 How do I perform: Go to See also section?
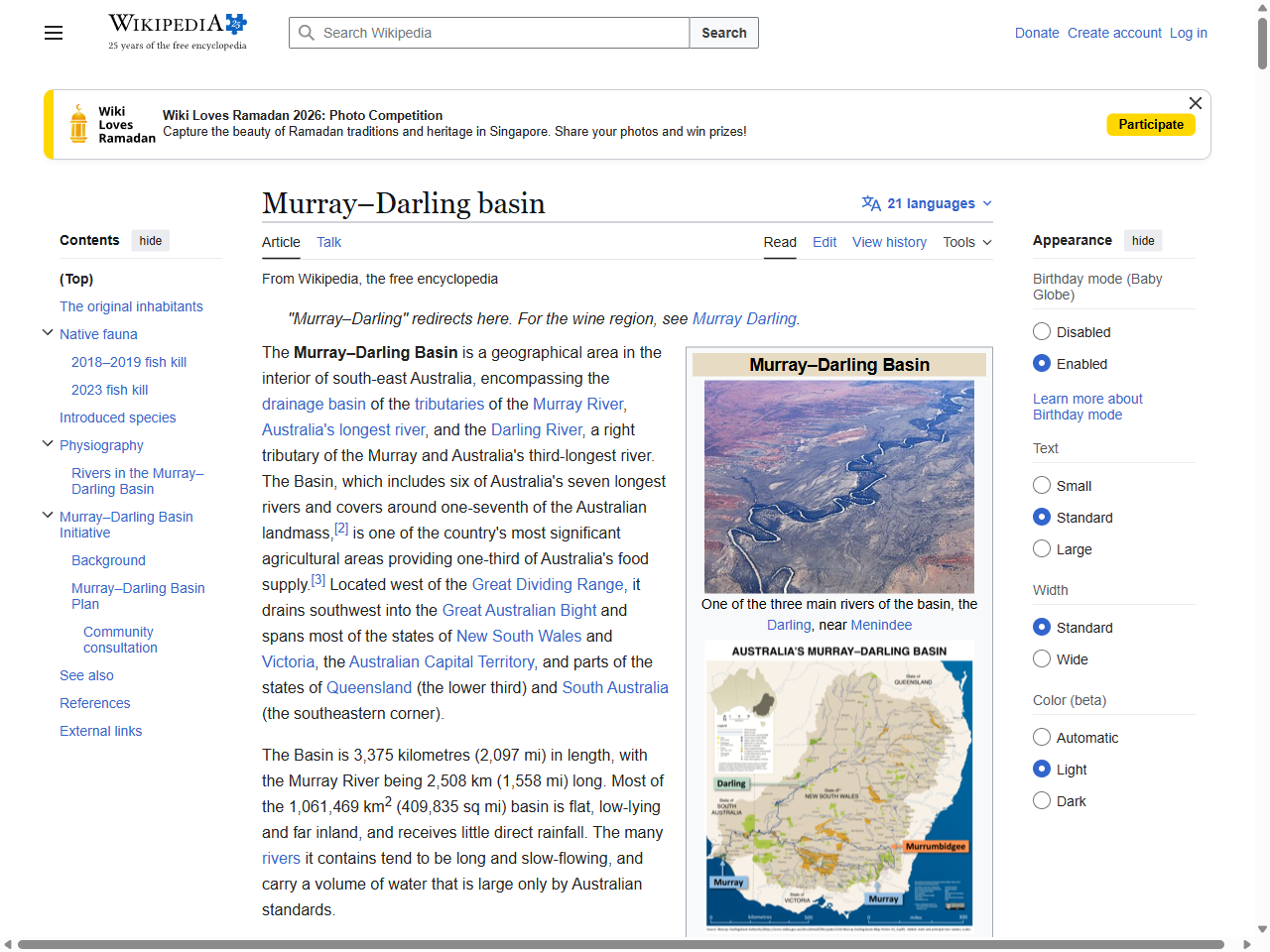86,675
